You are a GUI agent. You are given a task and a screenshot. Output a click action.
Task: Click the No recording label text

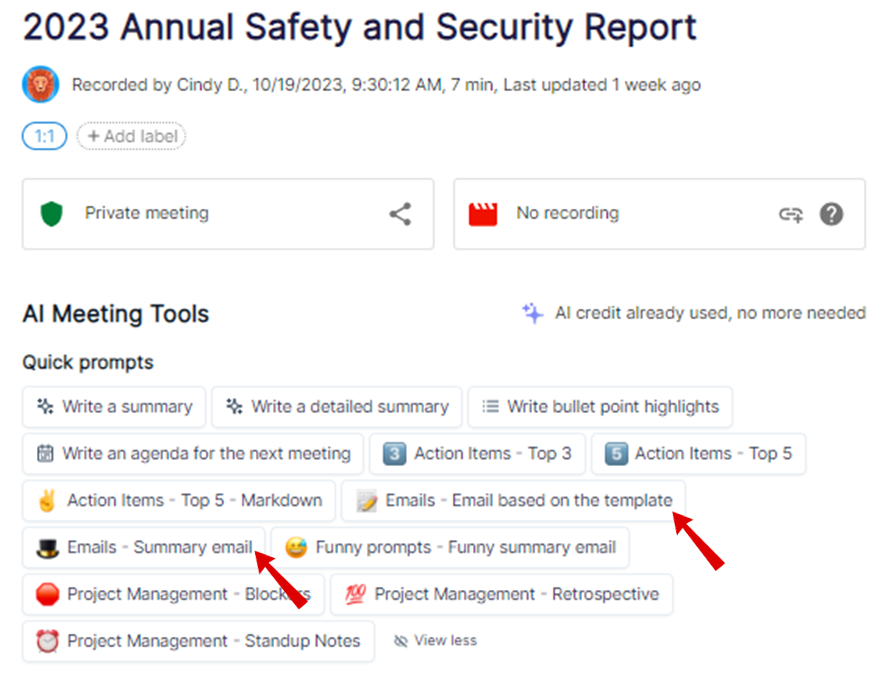click(x=567, y=213)
